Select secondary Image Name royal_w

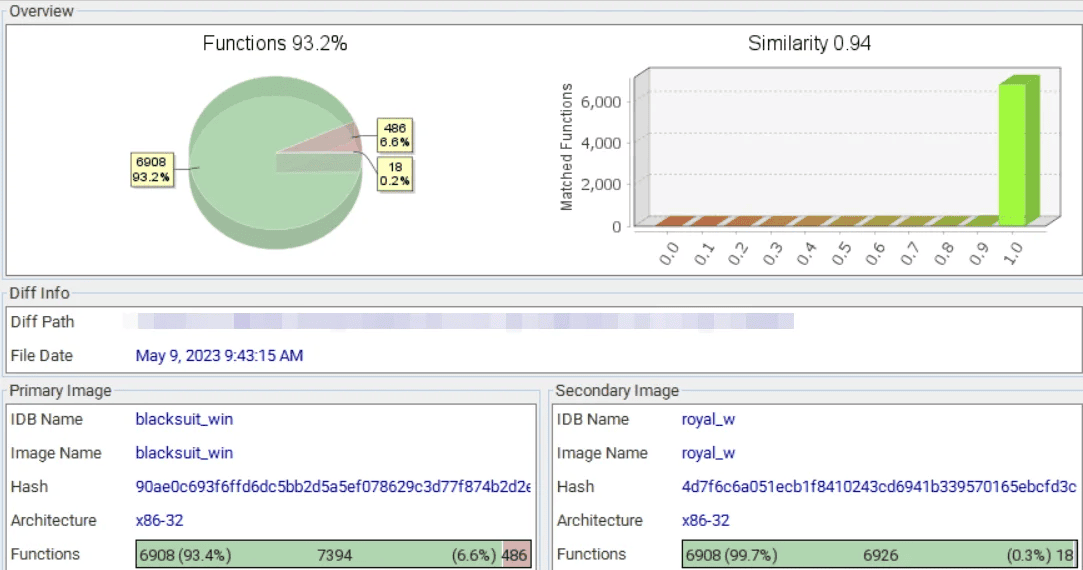pos(708,453)
